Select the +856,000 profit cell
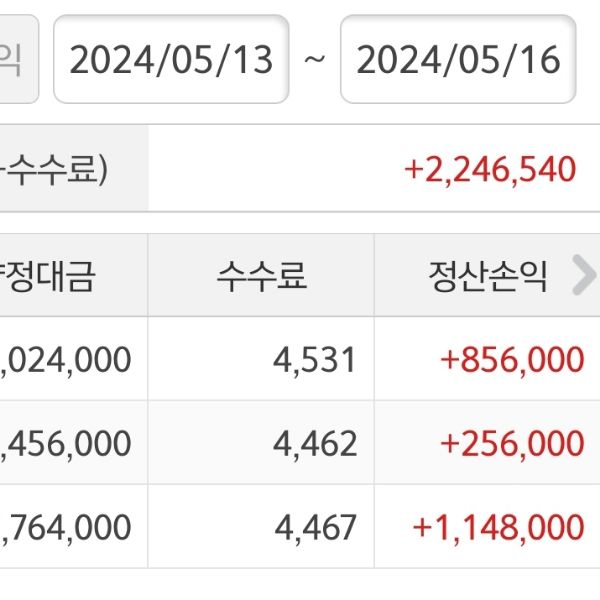 click(512, 360)
